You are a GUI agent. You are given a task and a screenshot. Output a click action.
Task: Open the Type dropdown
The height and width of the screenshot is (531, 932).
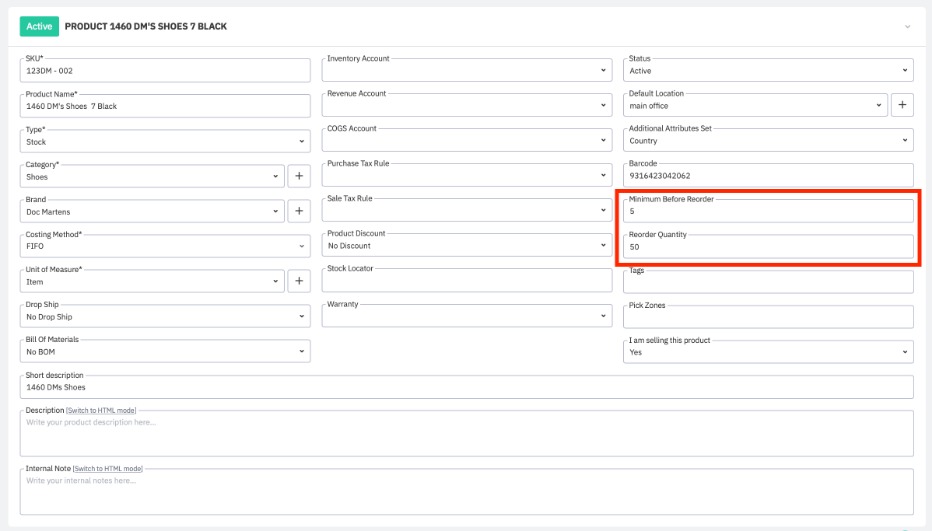(165, 142)
